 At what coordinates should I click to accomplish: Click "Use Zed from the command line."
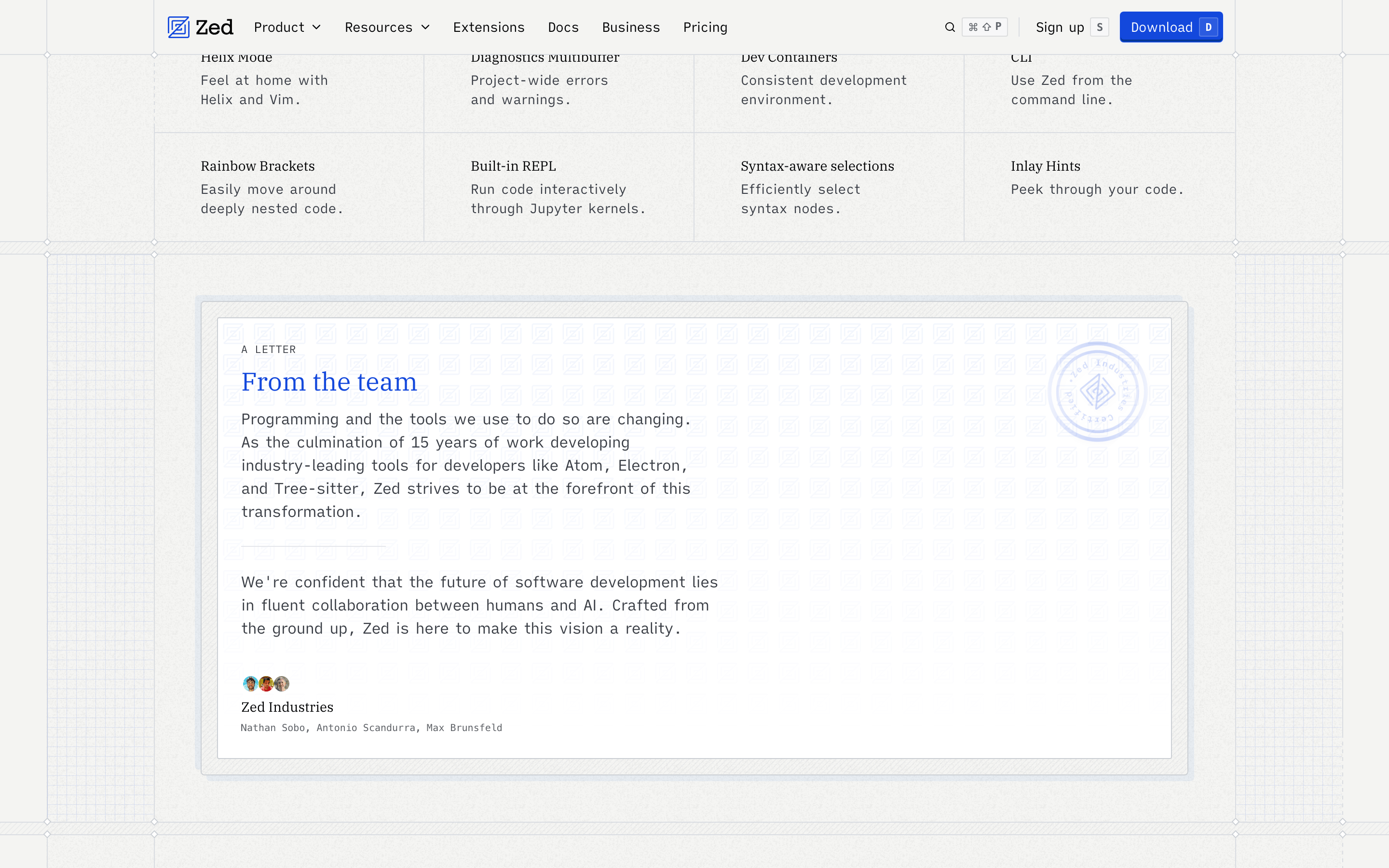tap(1071, 90)
